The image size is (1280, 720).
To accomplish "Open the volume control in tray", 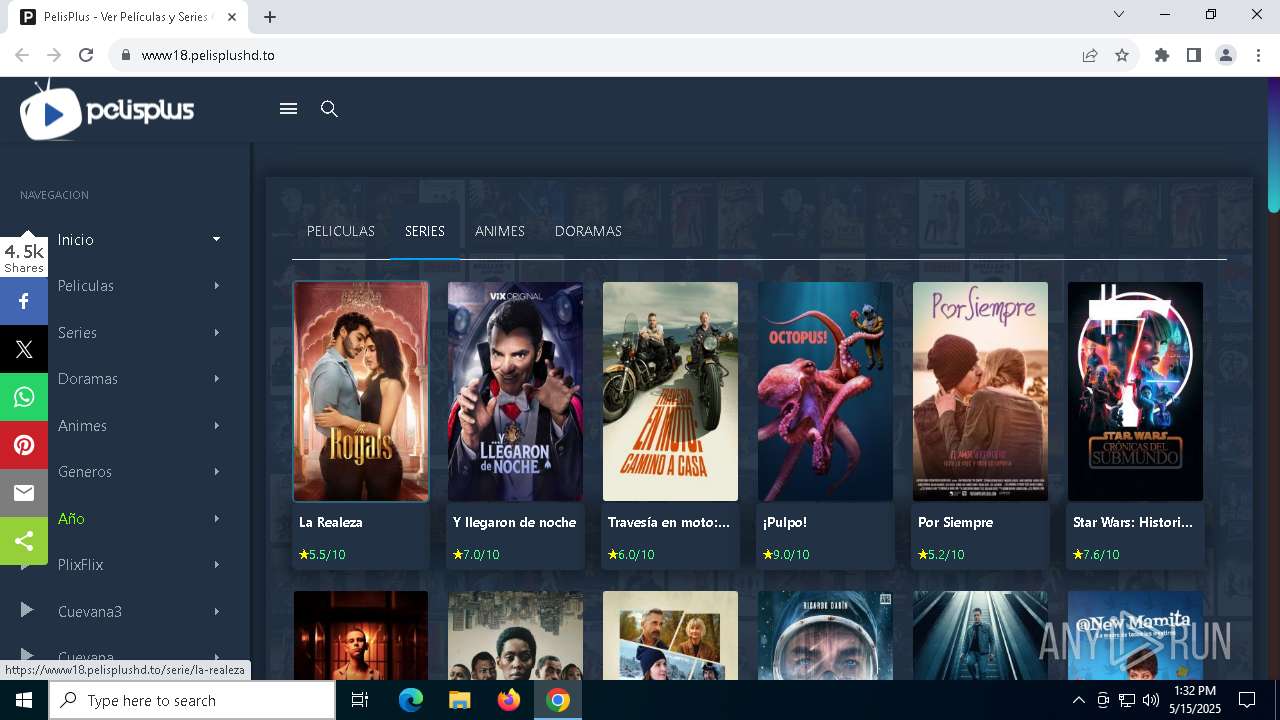I will [x=1151, y=700].
